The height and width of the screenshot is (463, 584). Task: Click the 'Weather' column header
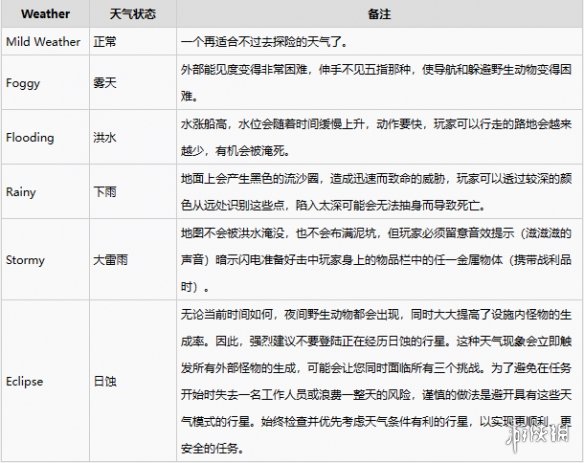45,14
